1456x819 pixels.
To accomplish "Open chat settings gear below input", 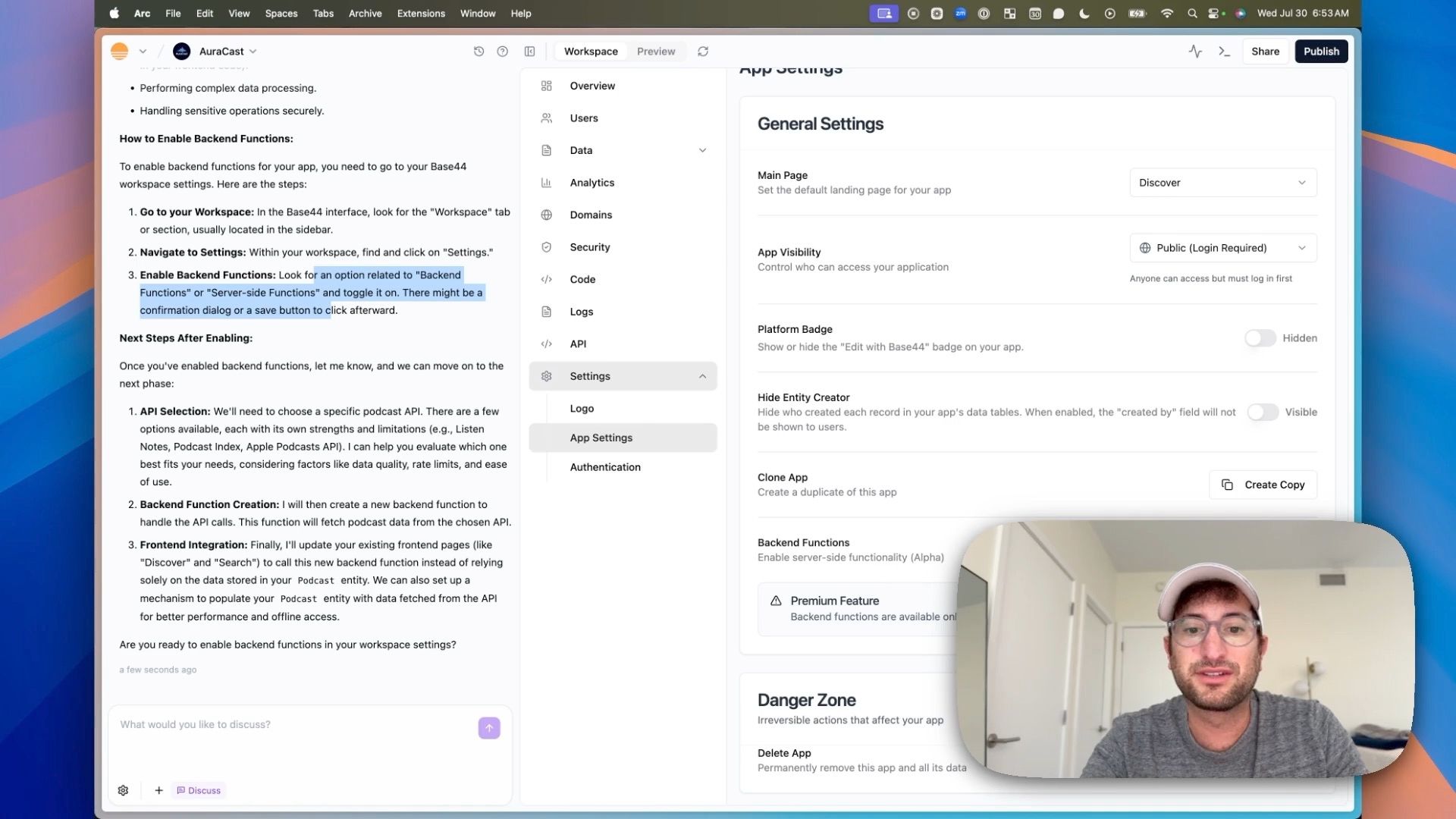I will click(123, 790).
